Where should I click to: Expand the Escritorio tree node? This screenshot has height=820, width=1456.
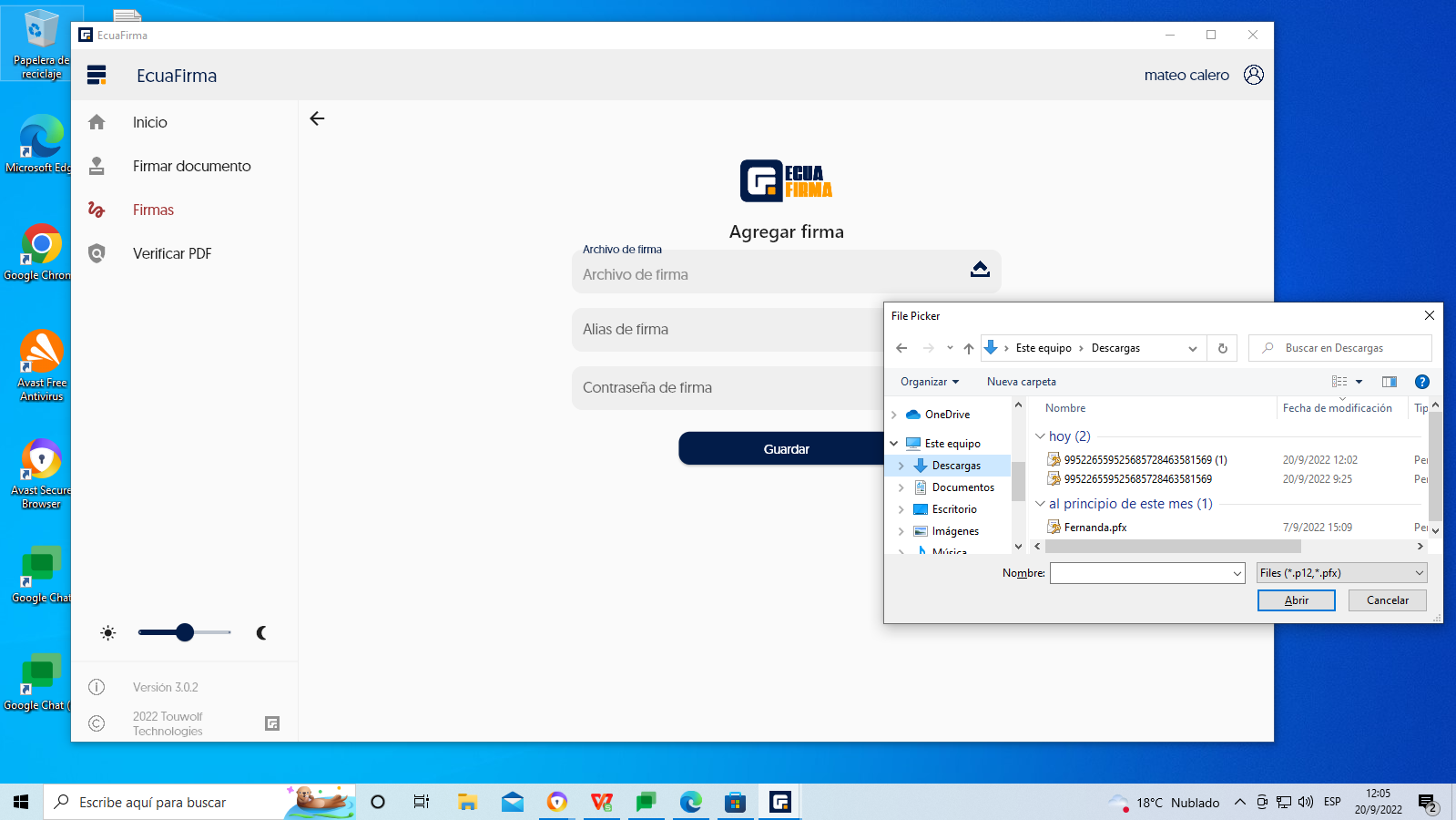point(901,509)
